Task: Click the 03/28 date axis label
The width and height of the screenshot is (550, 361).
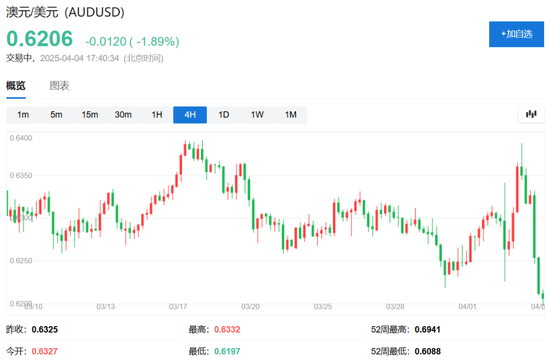Action: [x=395, y=307]
